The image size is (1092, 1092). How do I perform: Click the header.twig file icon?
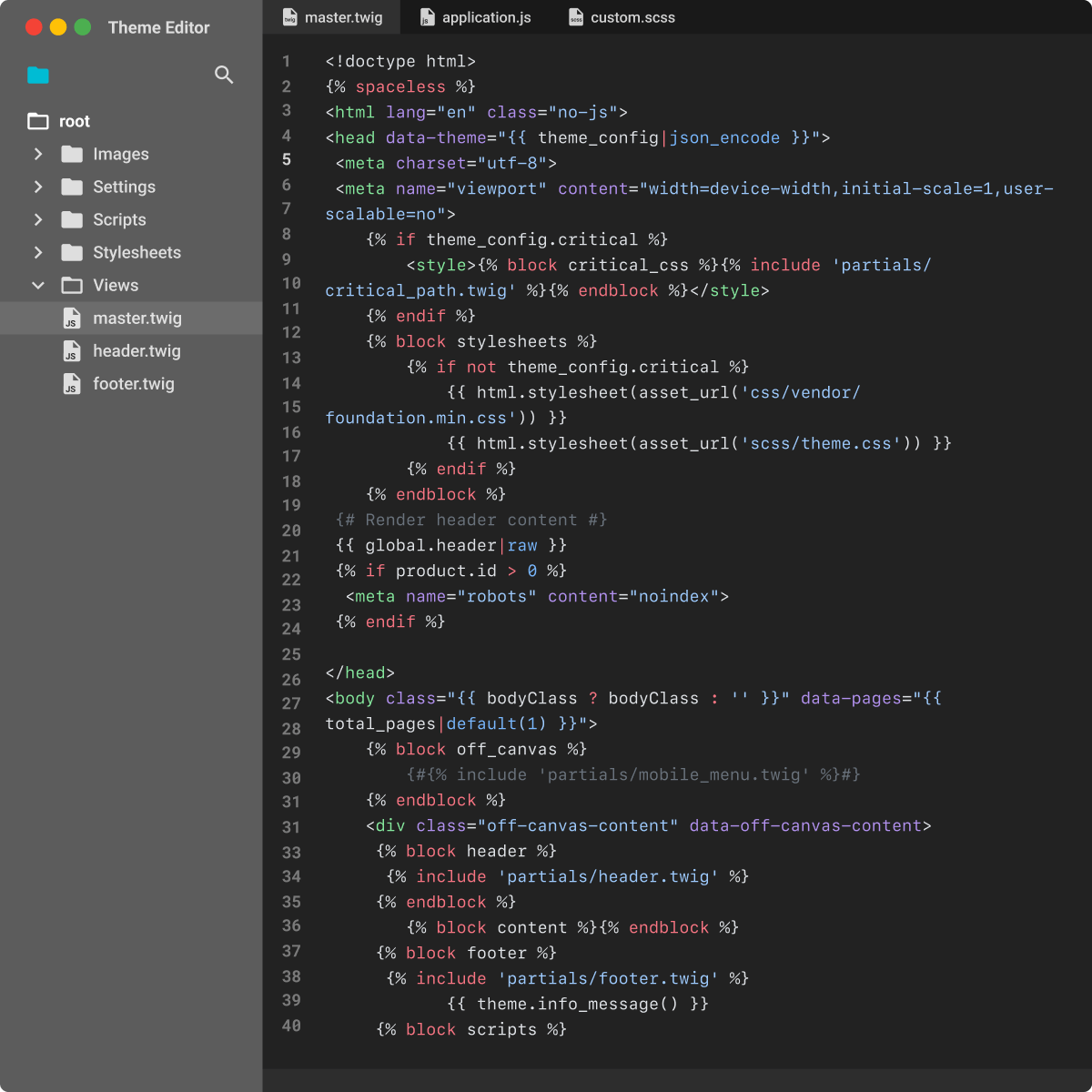71,351
